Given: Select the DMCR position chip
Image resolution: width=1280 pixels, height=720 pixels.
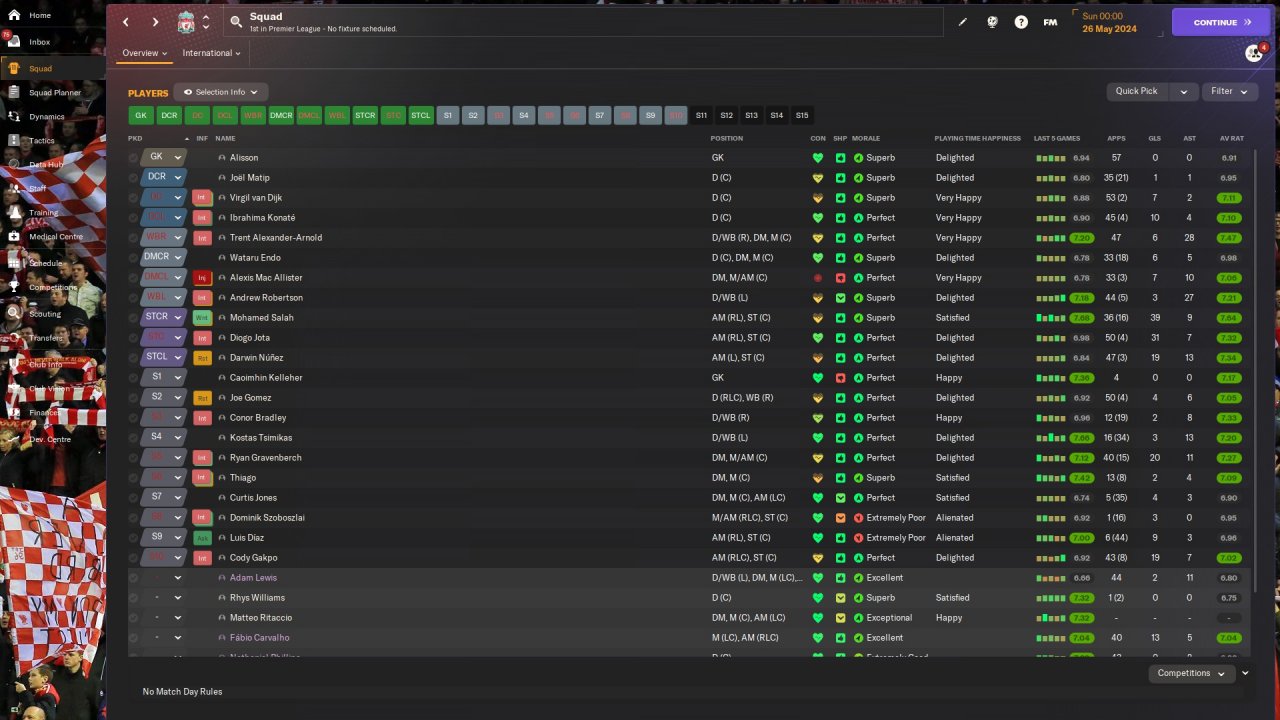Looking at the screenshot, I should [x=281, y=116].
